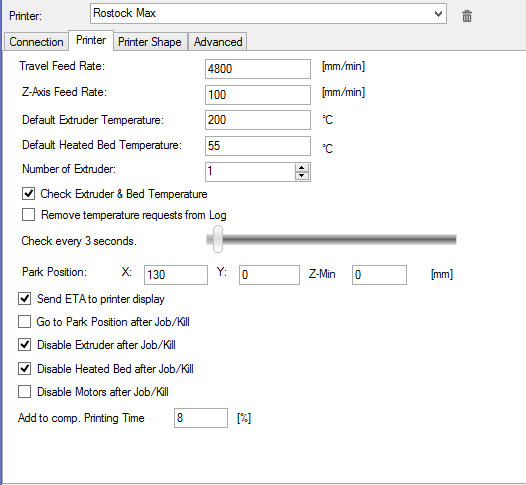Image resolution: width=526 pixels, height=485 pixels.
Task: Click the temperature check interval slider handle
Action: tap(218, 239)
